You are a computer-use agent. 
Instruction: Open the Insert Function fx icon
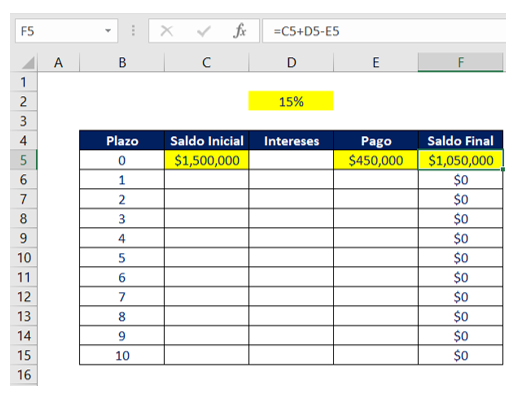[x=239, y=31]
